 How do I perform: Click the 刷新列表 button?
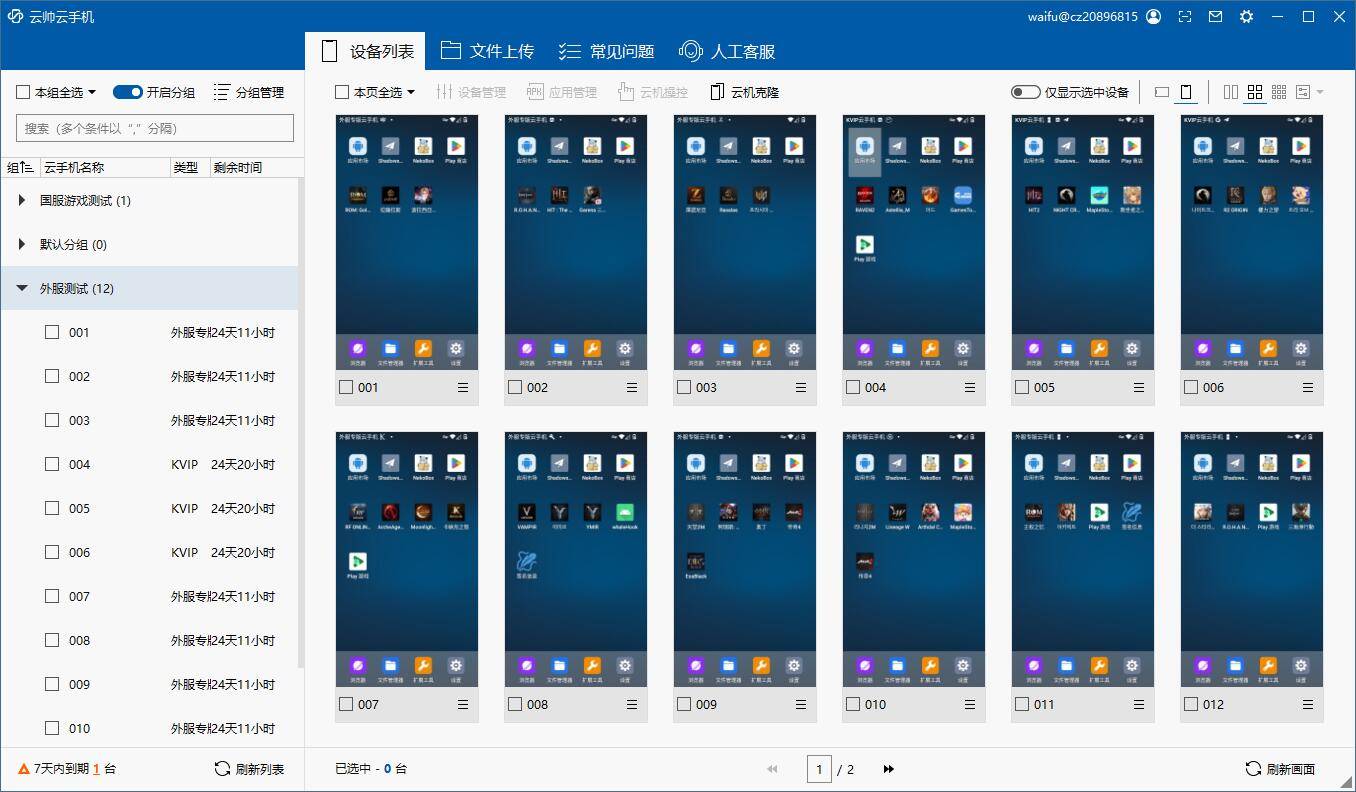click(249, 769)
